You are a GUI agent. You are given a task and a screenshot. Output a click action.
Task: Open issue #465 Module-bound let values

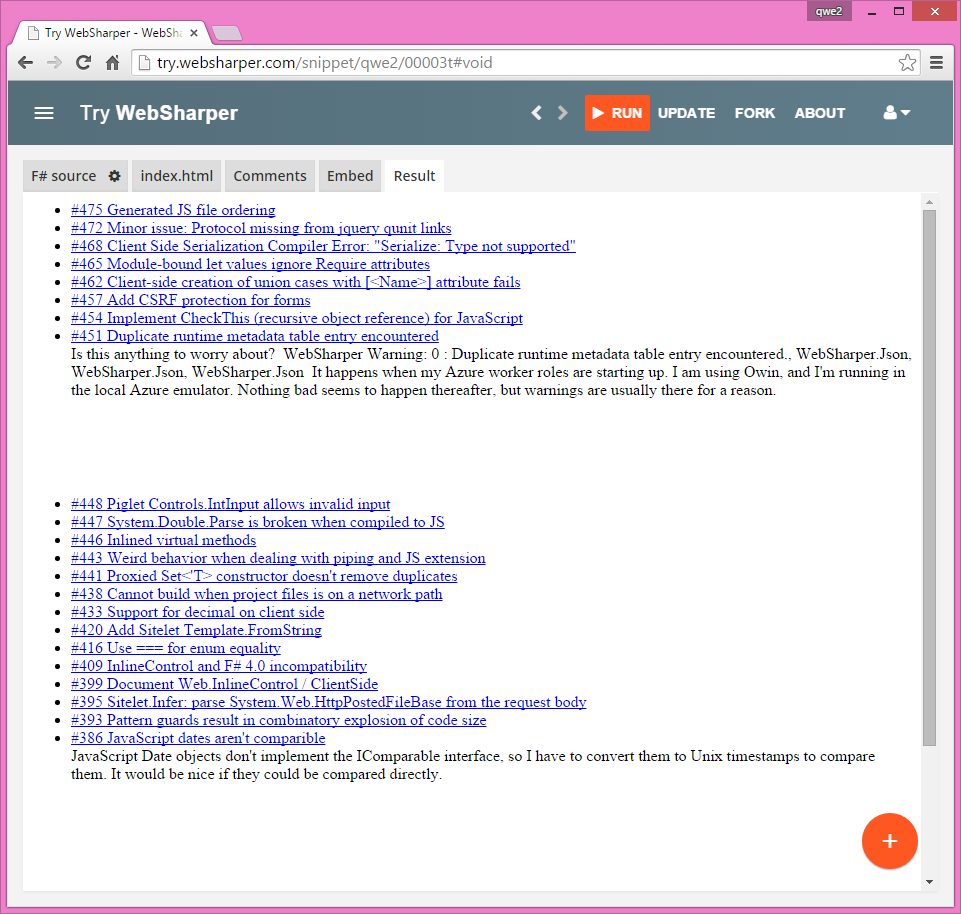[250, 264]
